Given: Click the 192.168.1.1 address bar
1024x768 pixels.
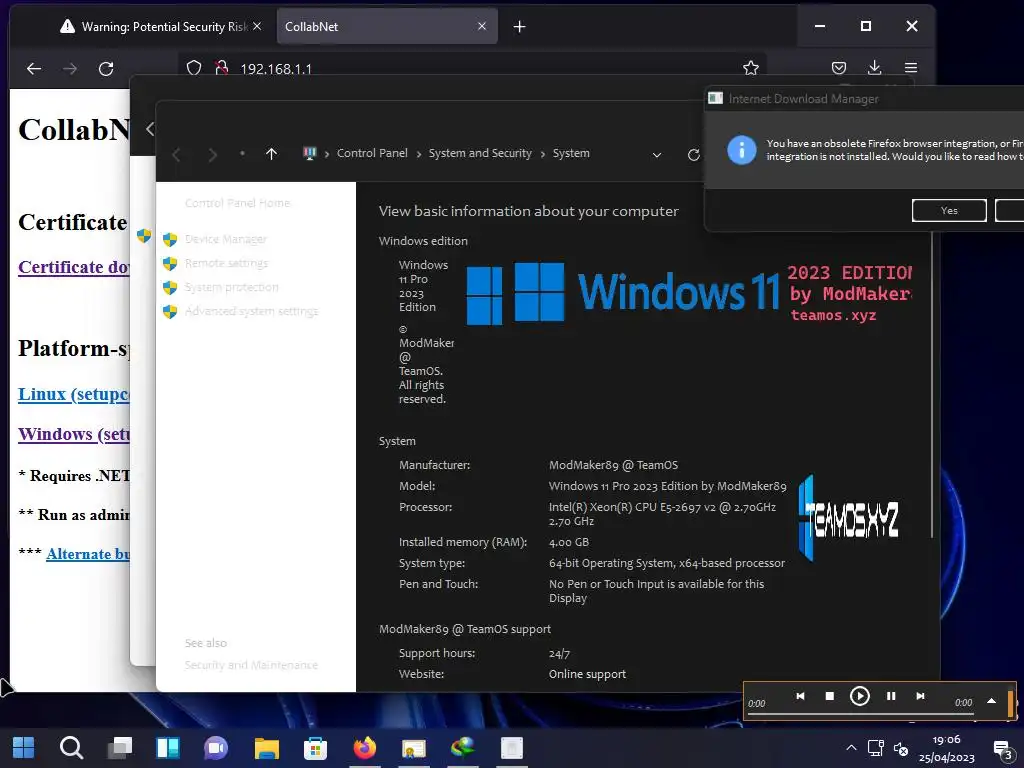Looking at the screenshot, I should (470, 68).
